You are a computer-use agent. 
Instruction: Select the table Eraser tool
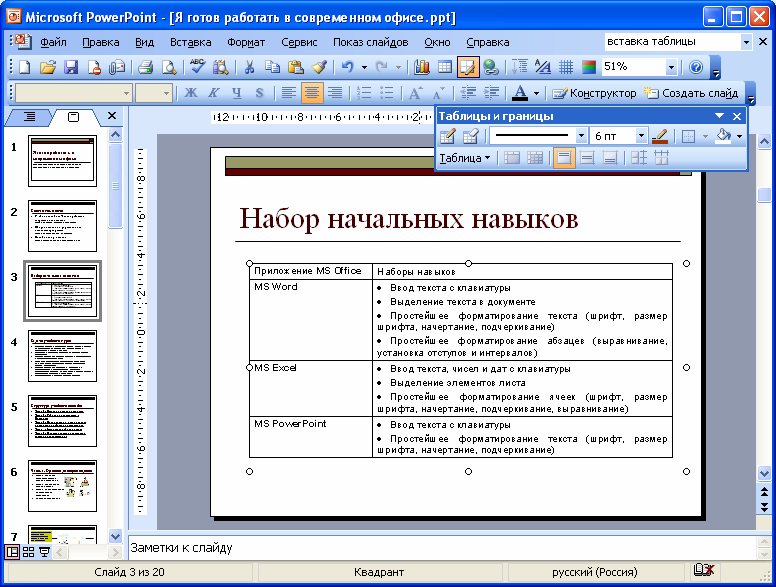(x=471, y=136)
